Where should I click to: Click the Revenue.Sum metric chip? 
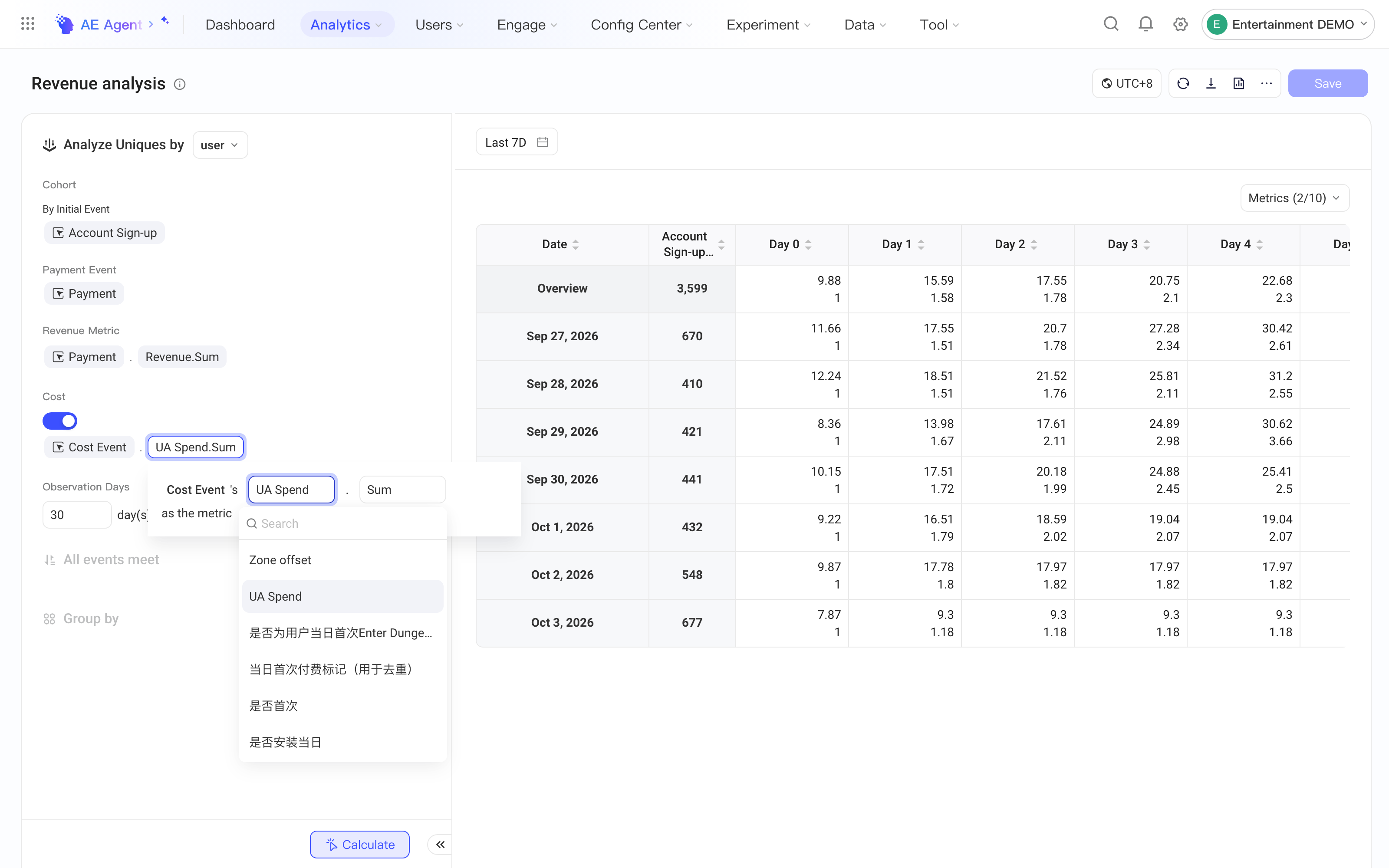click(x=182, y=356)
